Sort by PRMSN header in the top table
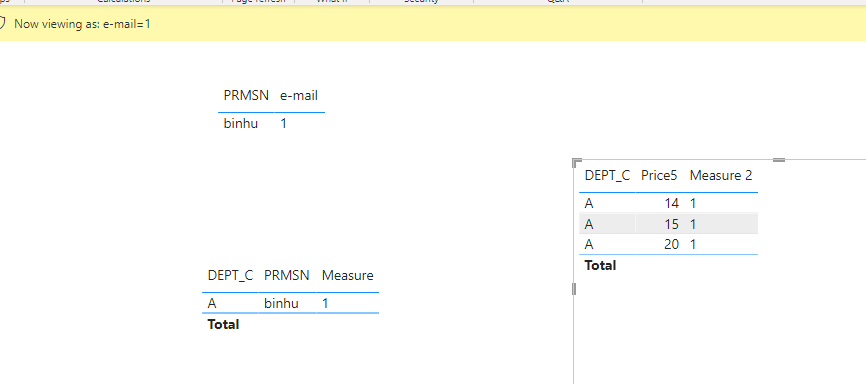The width and height of the screenshot is (866, 384). click(x=246, y=95)
